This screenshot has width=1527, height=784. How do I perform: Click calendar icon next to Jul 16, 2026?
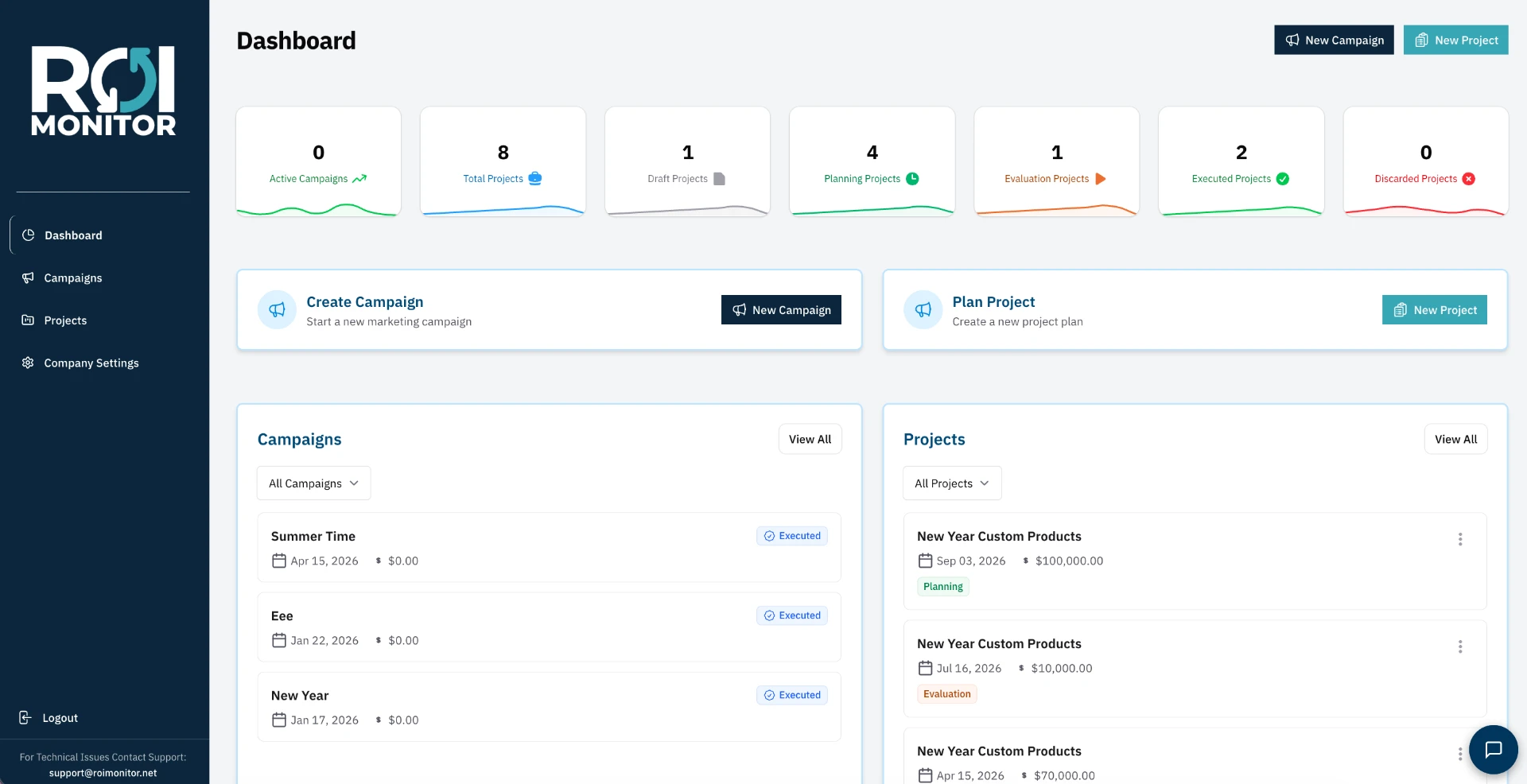pyautogui.click(x=925, y=668)
